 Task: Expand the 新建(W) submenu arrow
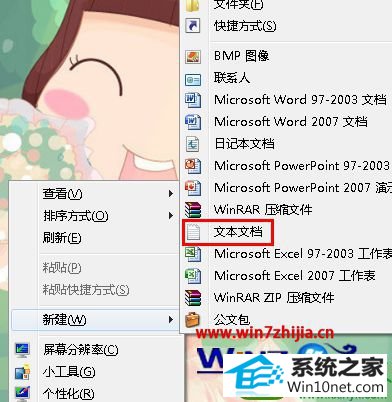(x=171, y=320)
